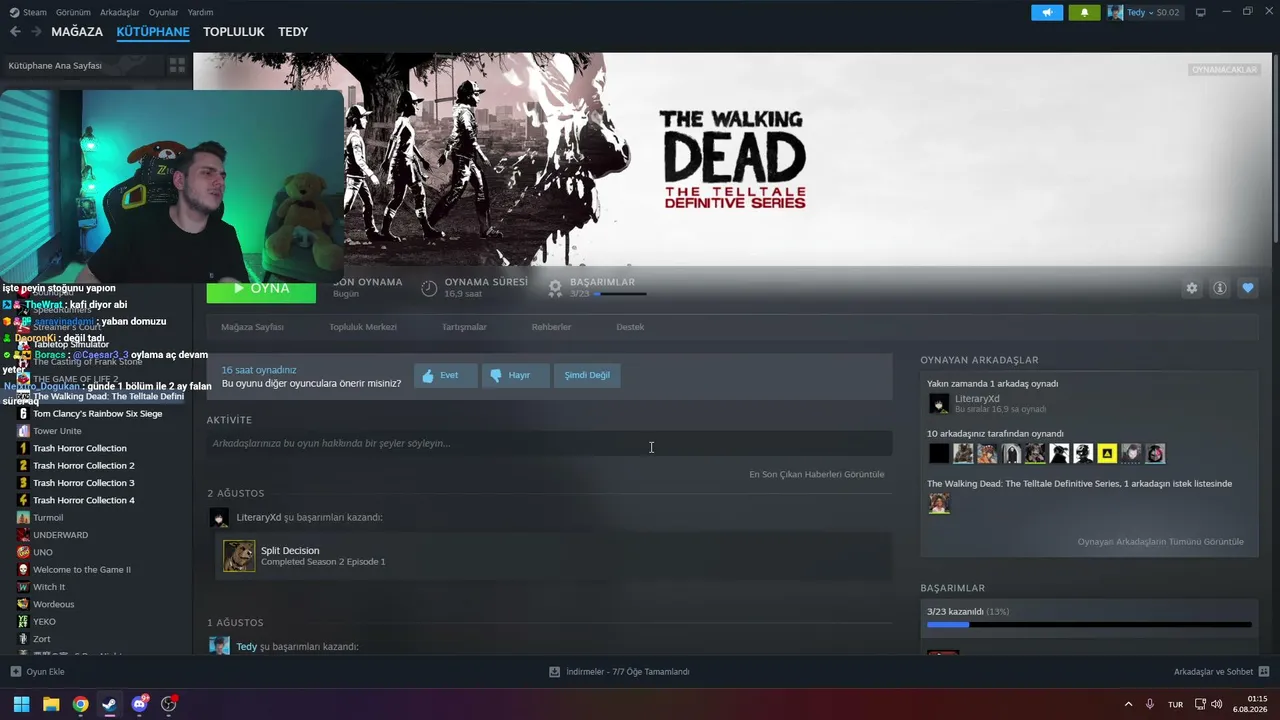This screenshot has height=720, width=1280.
Task: Open the Mağaza Sayfası link
Action: click(x=252, y=327)
